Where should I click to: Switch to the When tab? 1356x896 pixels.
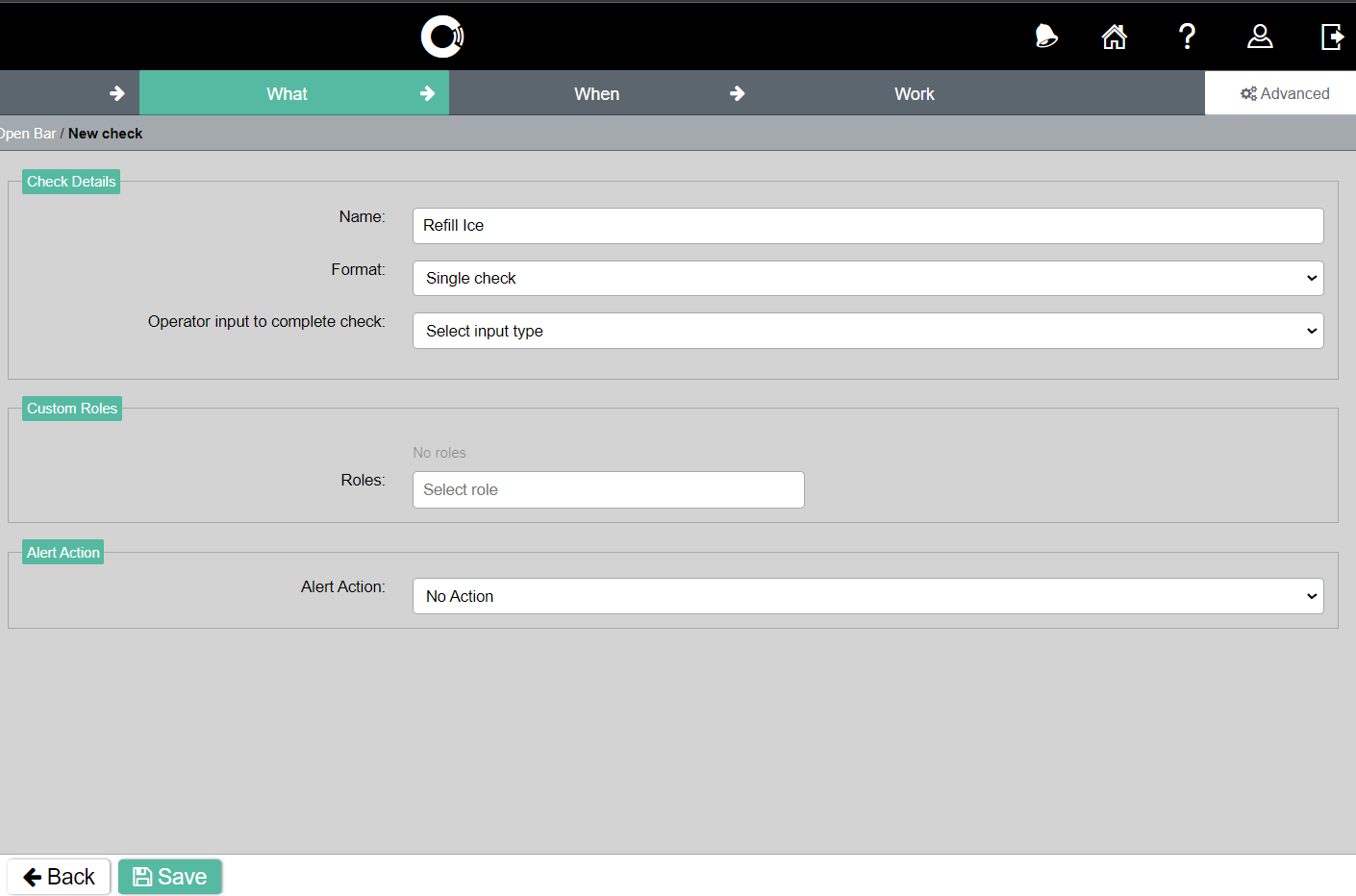tap(596, 93)
